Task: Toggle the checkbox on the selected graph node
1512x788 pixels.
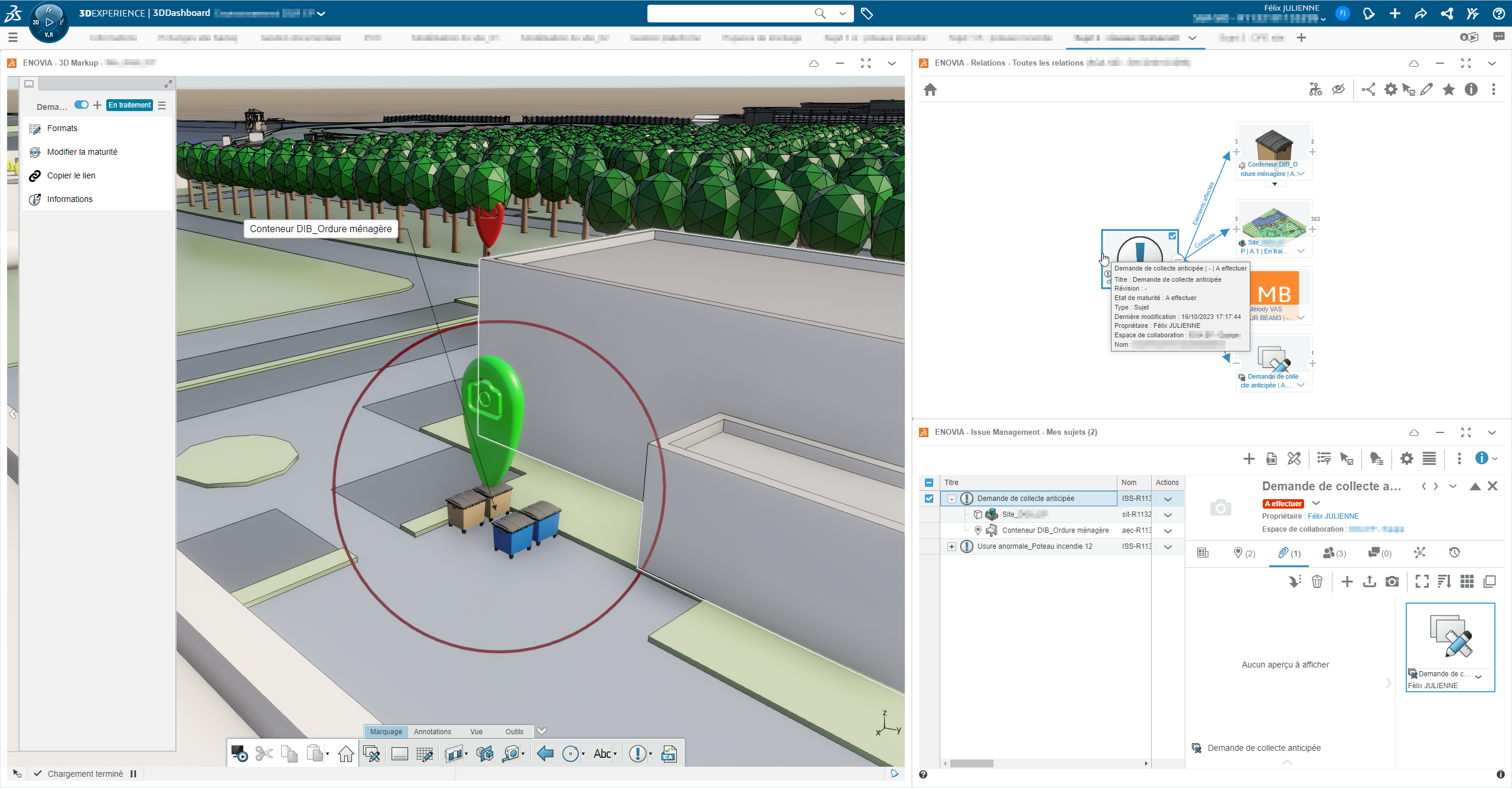Action: pyautogui.click(x=1172, y=236)
